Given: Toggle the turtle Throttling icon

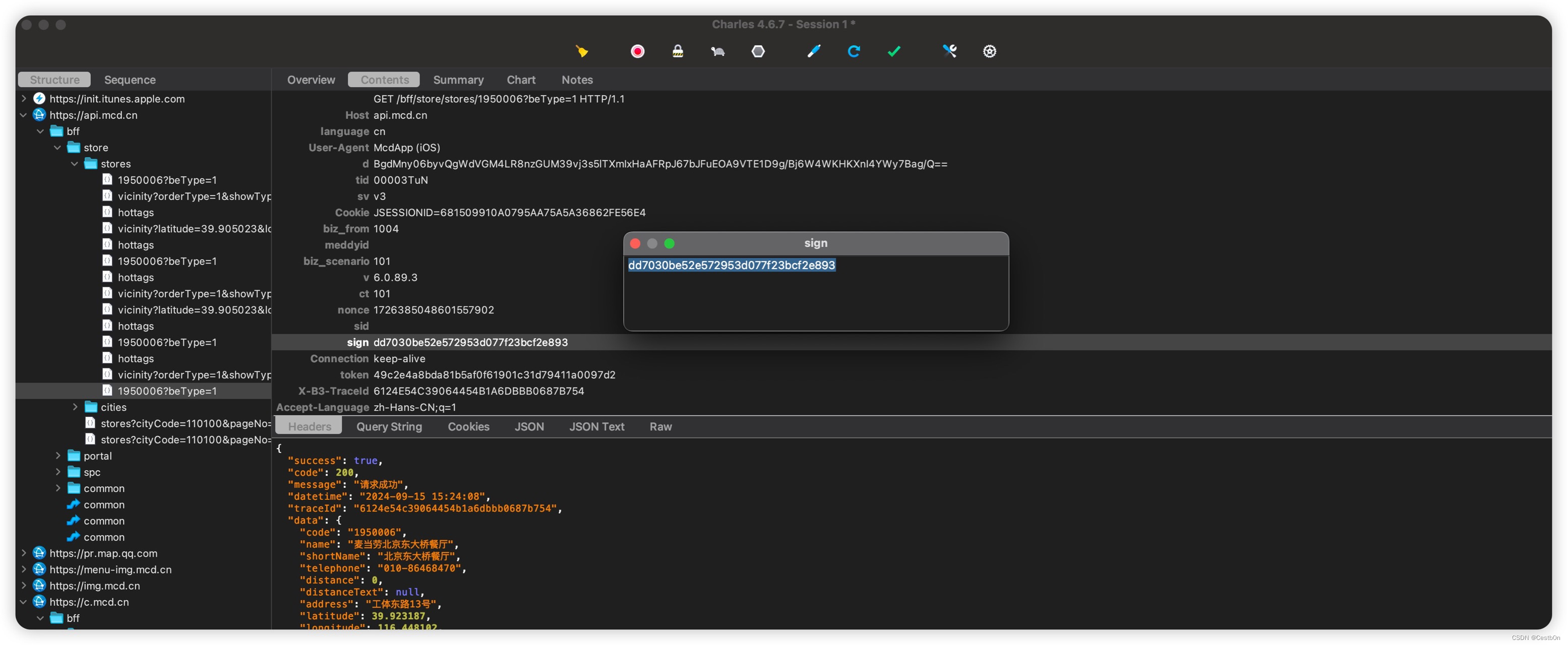Looking at the screenshot, I should coord(717,51).
